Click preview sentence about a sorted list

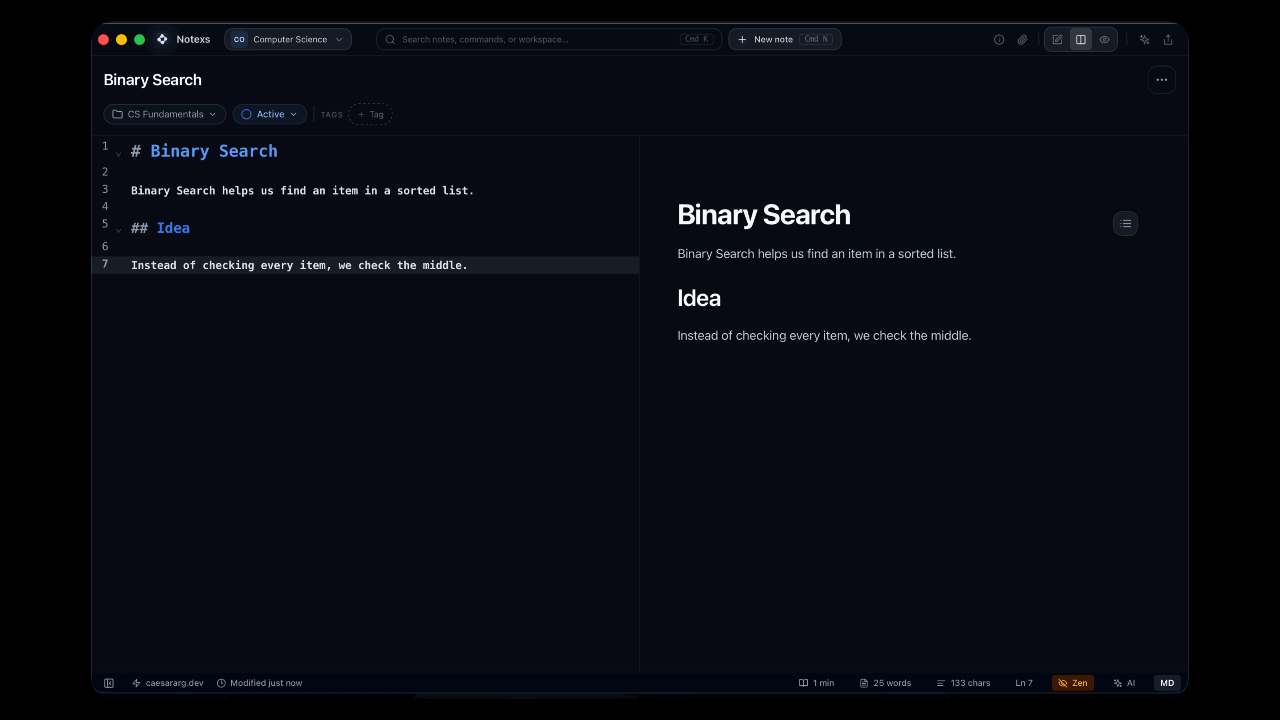point(816,254)
